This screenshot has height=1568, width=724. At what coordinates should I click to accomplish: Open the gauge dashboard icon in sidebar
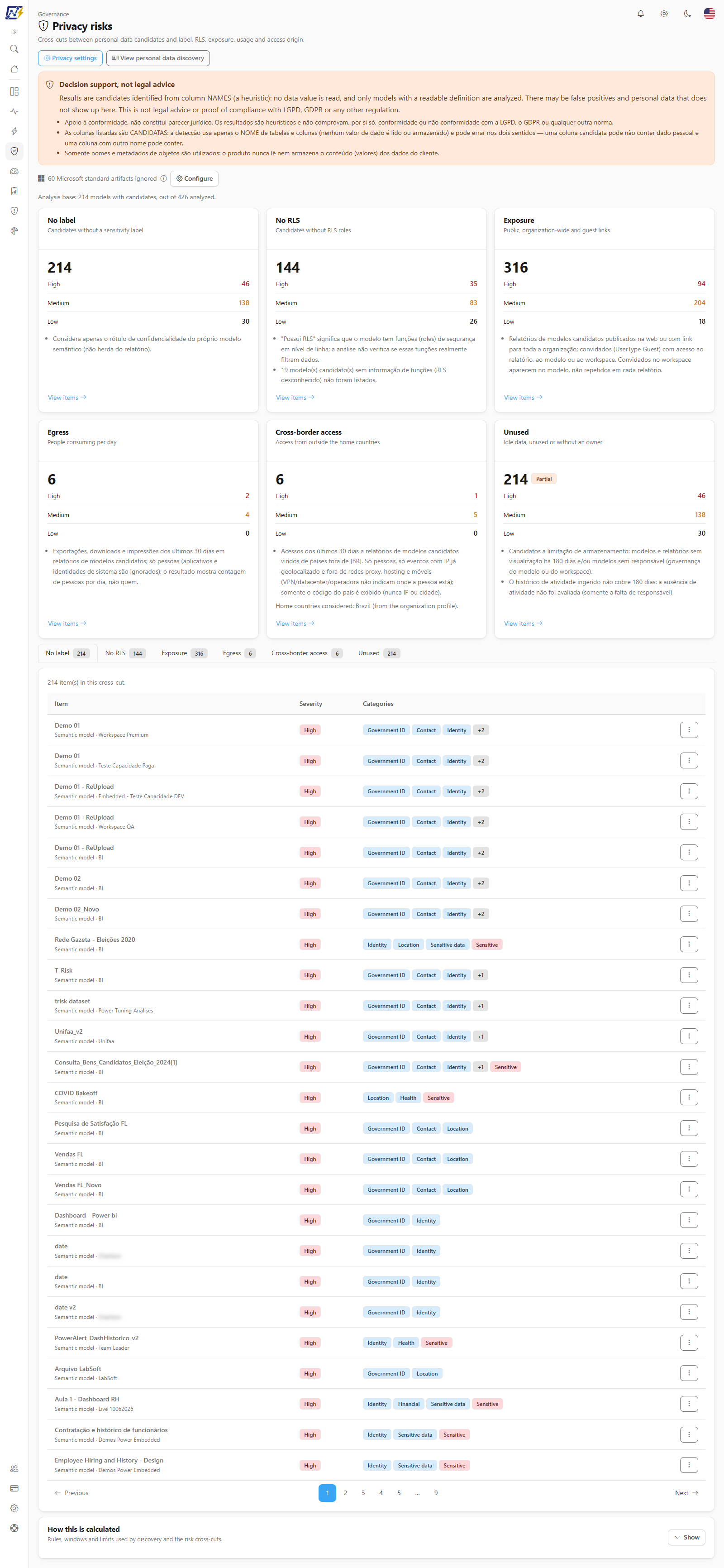(14, 172)
